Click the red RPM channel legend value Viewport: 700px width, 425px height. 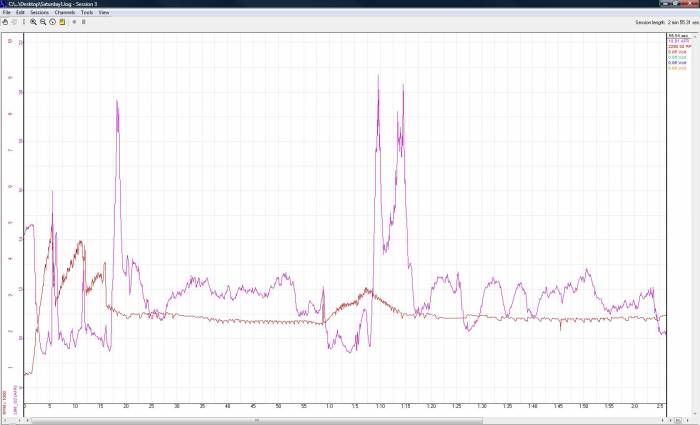pos(679,46)
